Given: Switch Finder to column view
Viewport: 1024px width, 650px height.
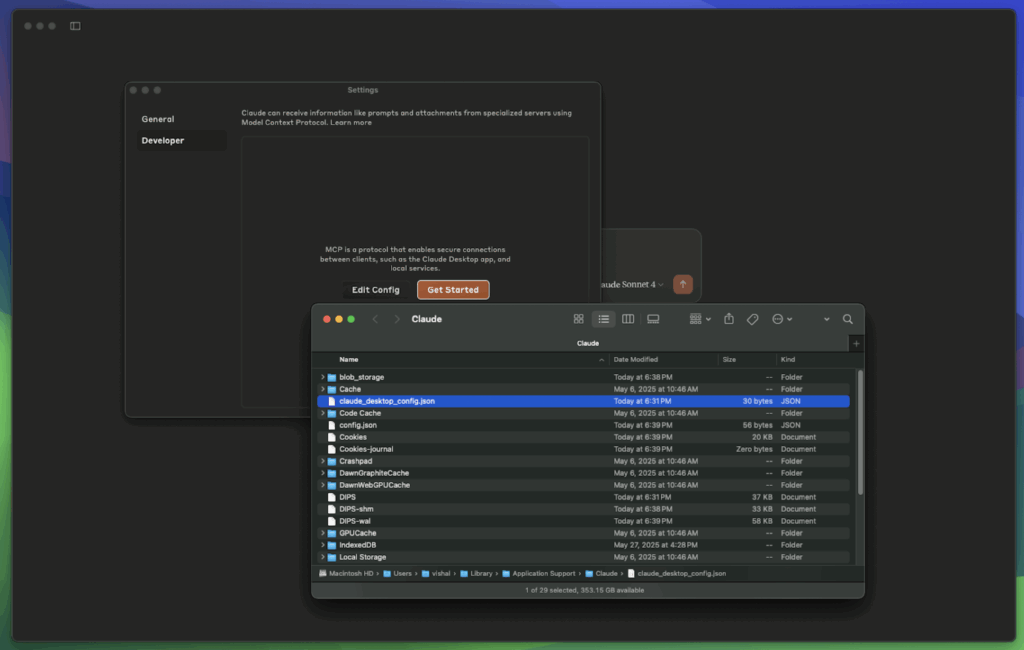Looking at the screenshot, I should pyautogui.click(x=628, y=319).
